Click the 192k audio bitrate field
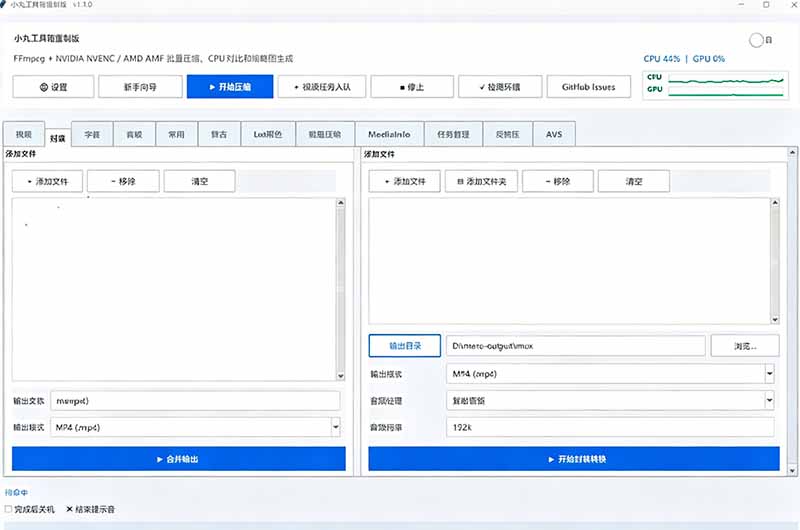Viewport: 800px width, 530px height. tap(610, 427)
